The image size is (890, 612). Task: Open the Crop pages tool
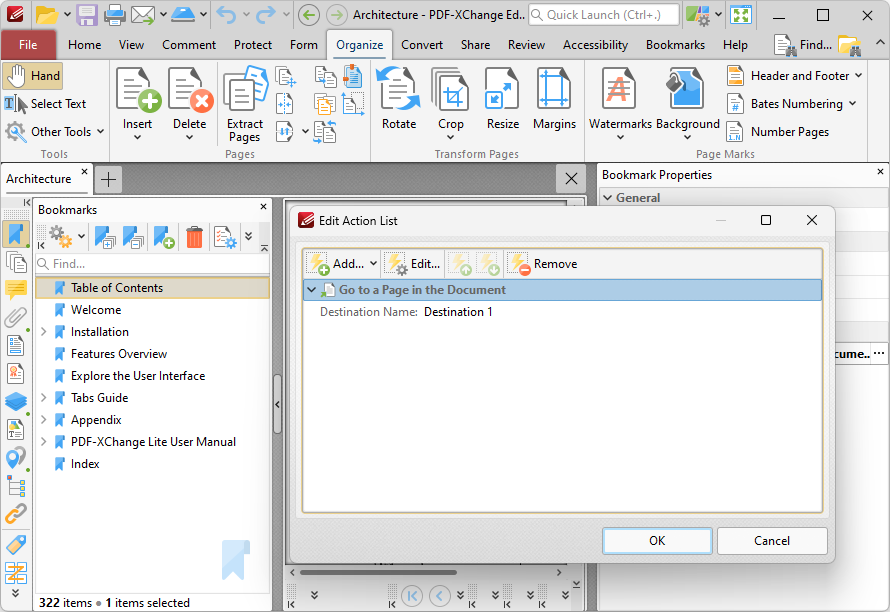tap(451, 104)
